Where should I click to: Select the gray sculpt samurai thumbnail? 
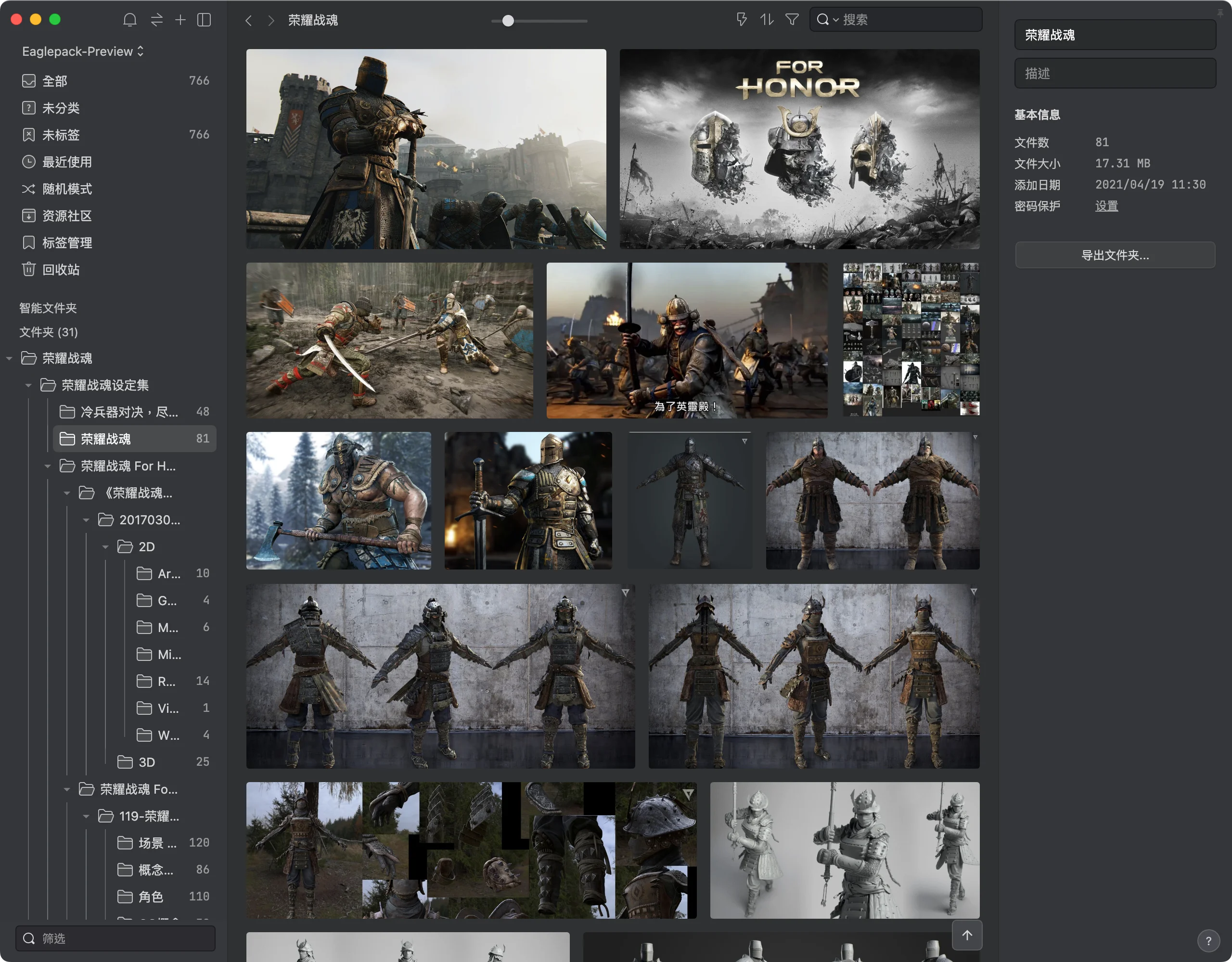point(845,850)
